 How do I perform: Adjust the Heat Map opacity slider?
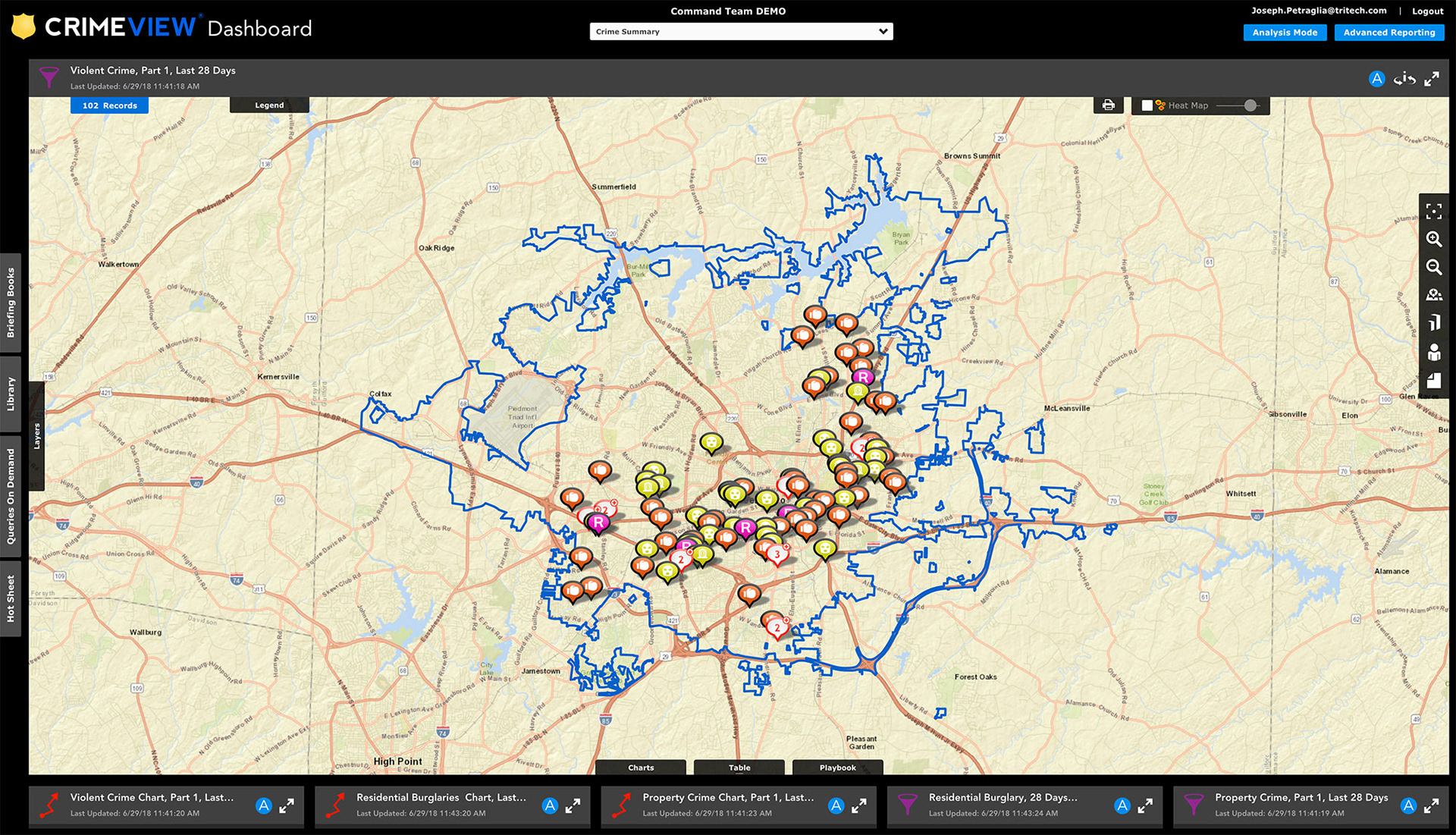[x=1250, y=105]
